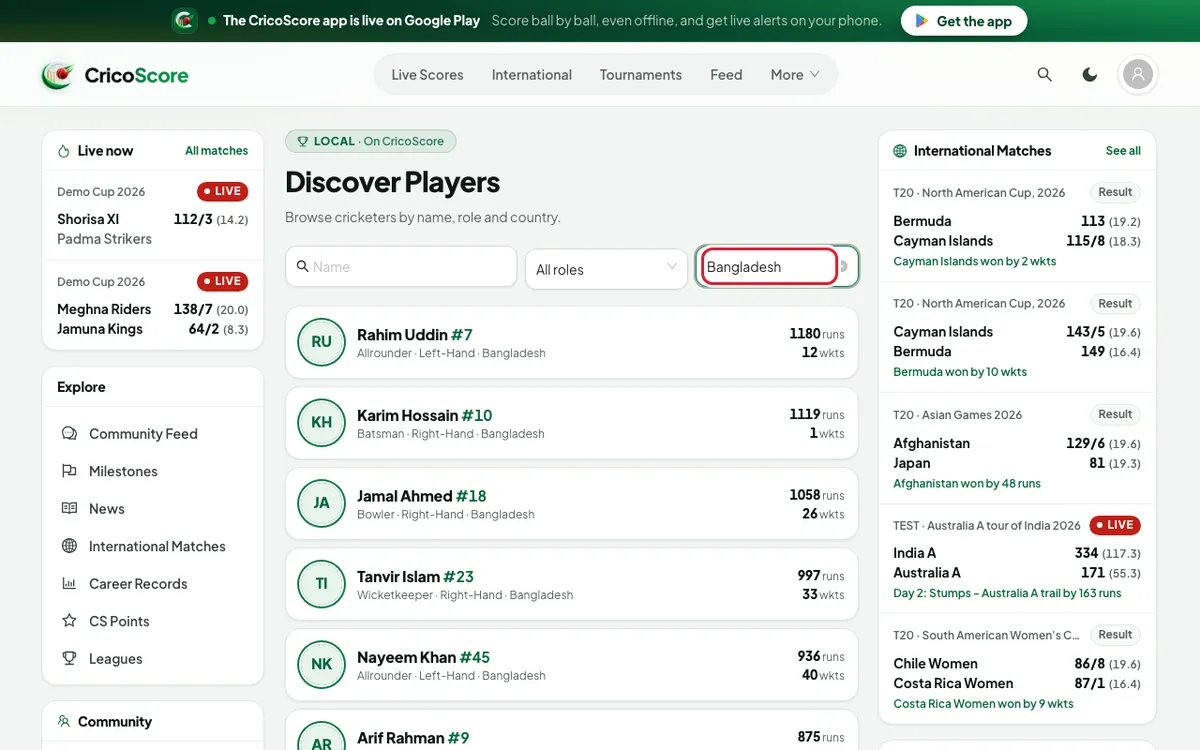Click the News newspaper icon
1200x750 pixels.
tap(69, 508)
